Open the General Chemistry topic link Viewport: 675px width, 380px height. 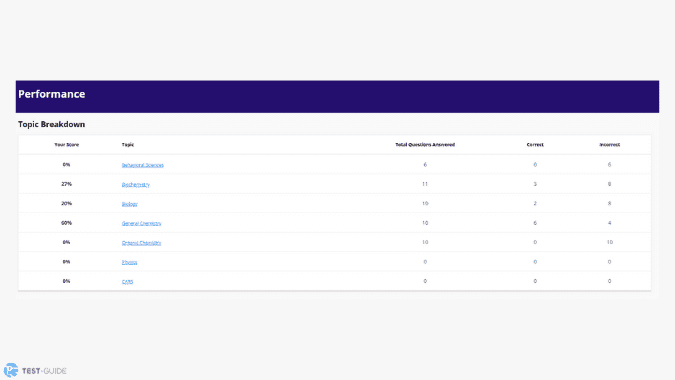[141, 223]
